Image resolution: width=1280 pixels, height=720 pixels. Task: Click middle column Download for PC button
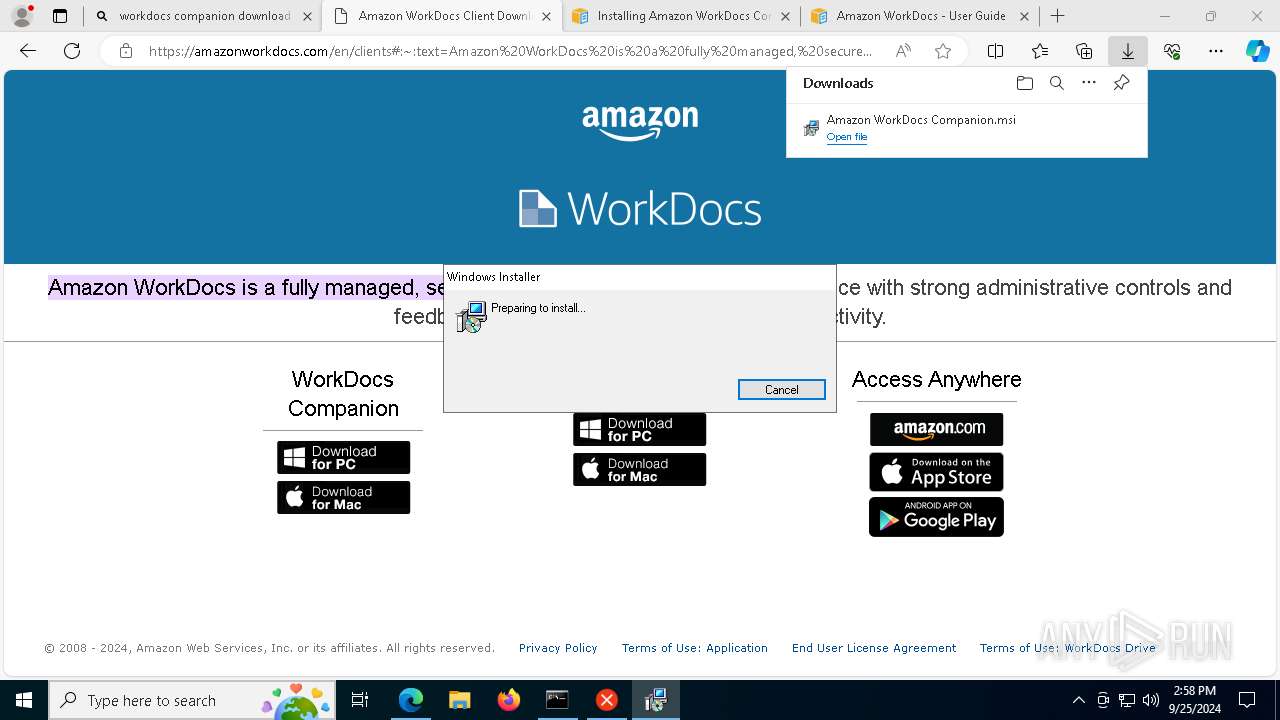pyautogui.click(x=639, y=430)
